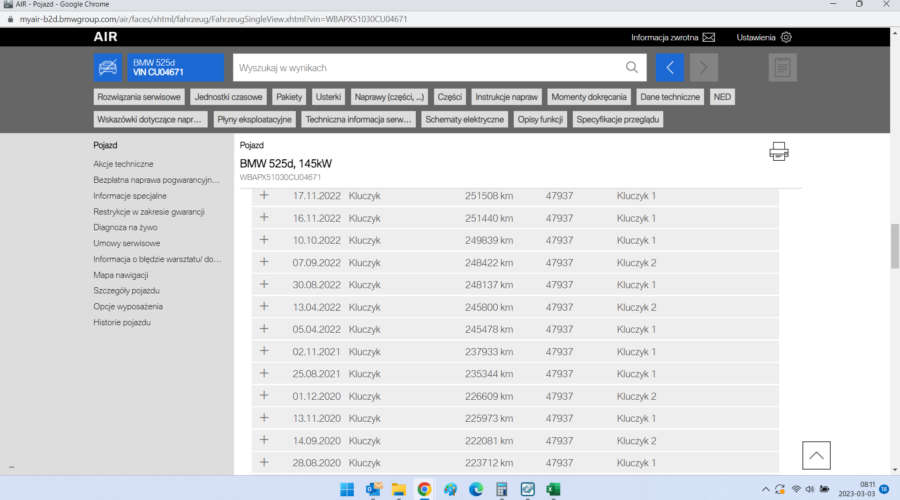
Task: Click Techniczna informacja serw... button
Action: tap(358, 119)
